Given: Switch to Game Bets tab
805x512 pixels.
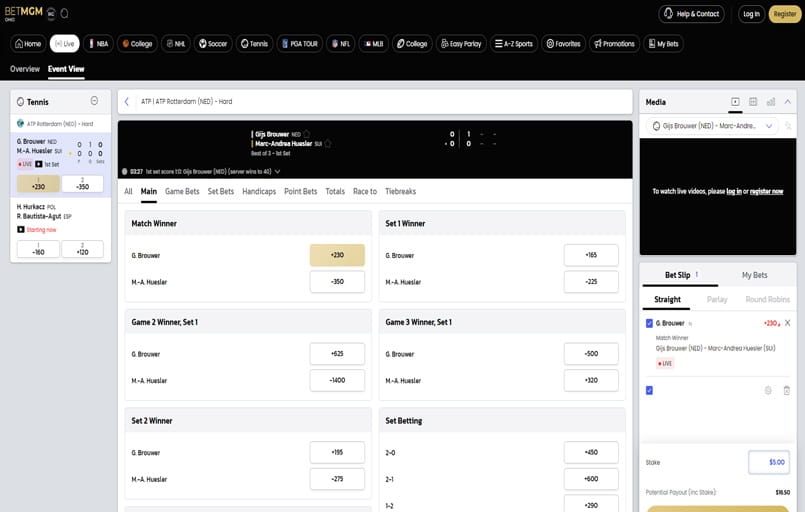Looking at the screenshot, I should (182, 191).
